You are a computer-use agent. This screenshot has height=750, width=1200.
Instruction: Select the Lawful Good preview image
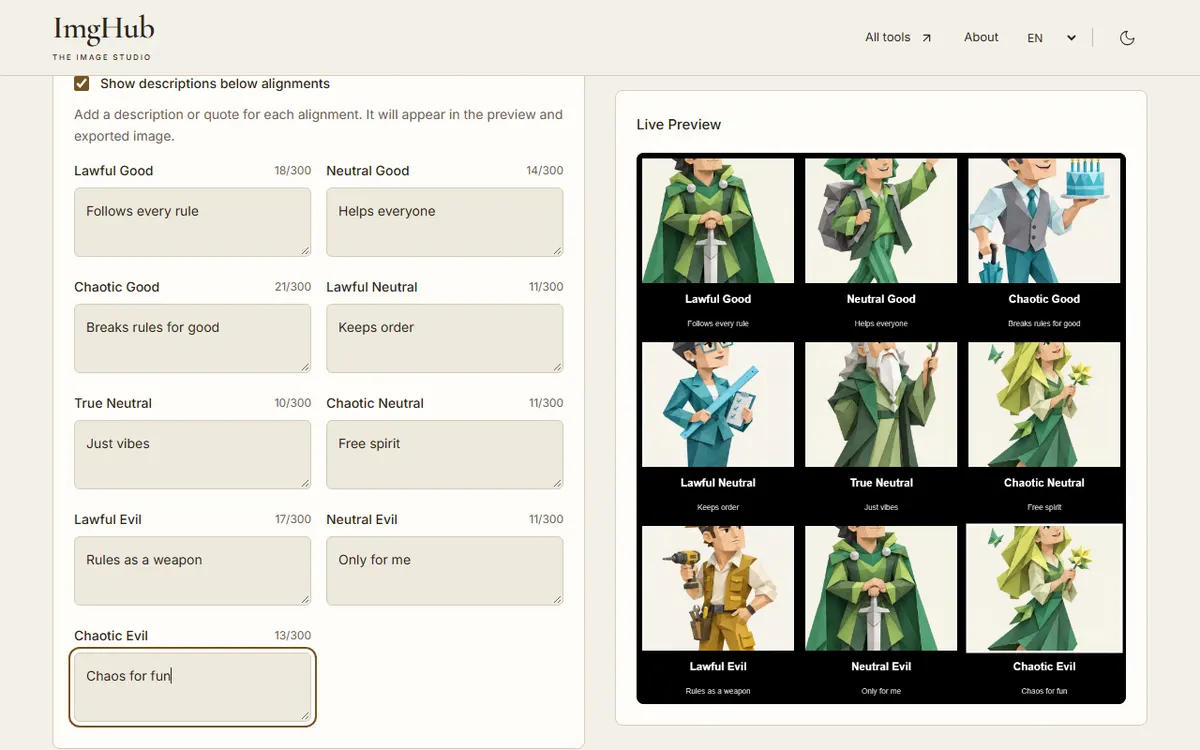718,220
